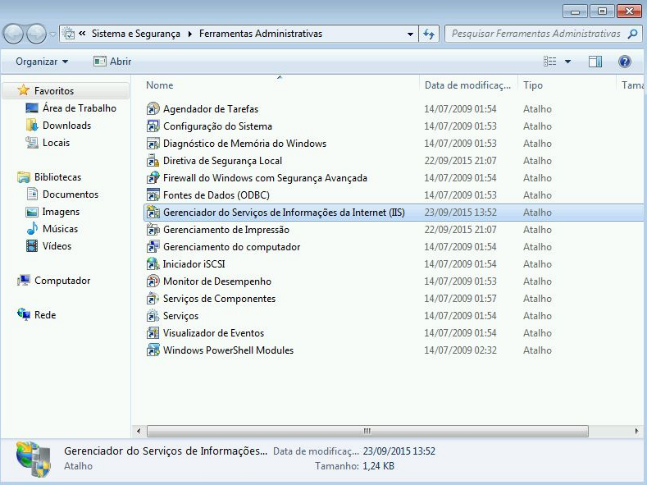Screen dimensions: 647x485
Task: Click date 22/09/2015 21:07 of Diretiva row
Action: (x=460, y=161)
